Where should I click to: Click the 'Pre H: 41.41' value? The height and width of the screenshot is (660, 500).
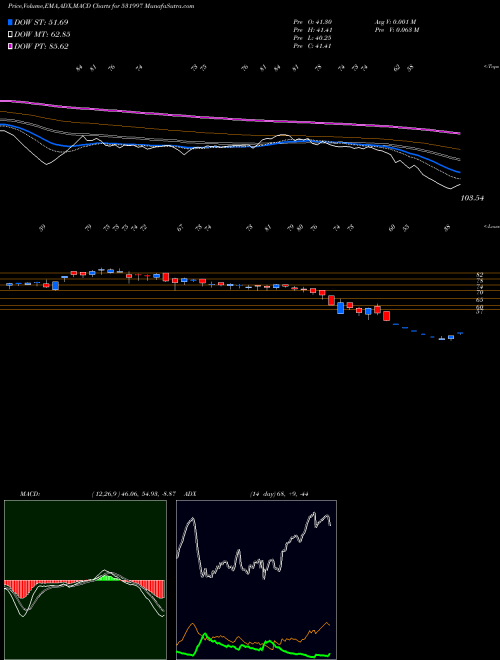click(x=313, y=30)
